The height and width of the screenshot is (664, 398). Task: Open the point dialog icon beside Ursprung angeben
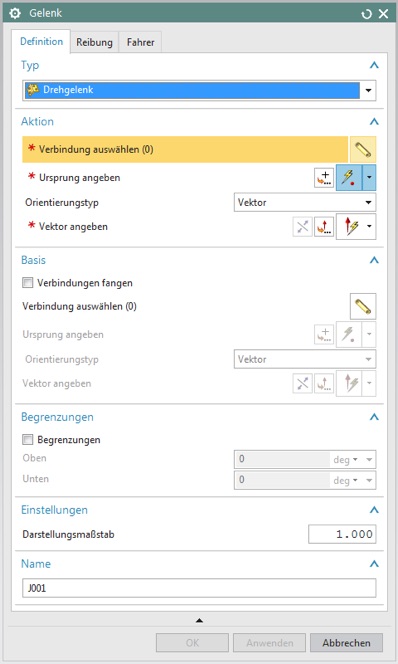coord(324,177)
